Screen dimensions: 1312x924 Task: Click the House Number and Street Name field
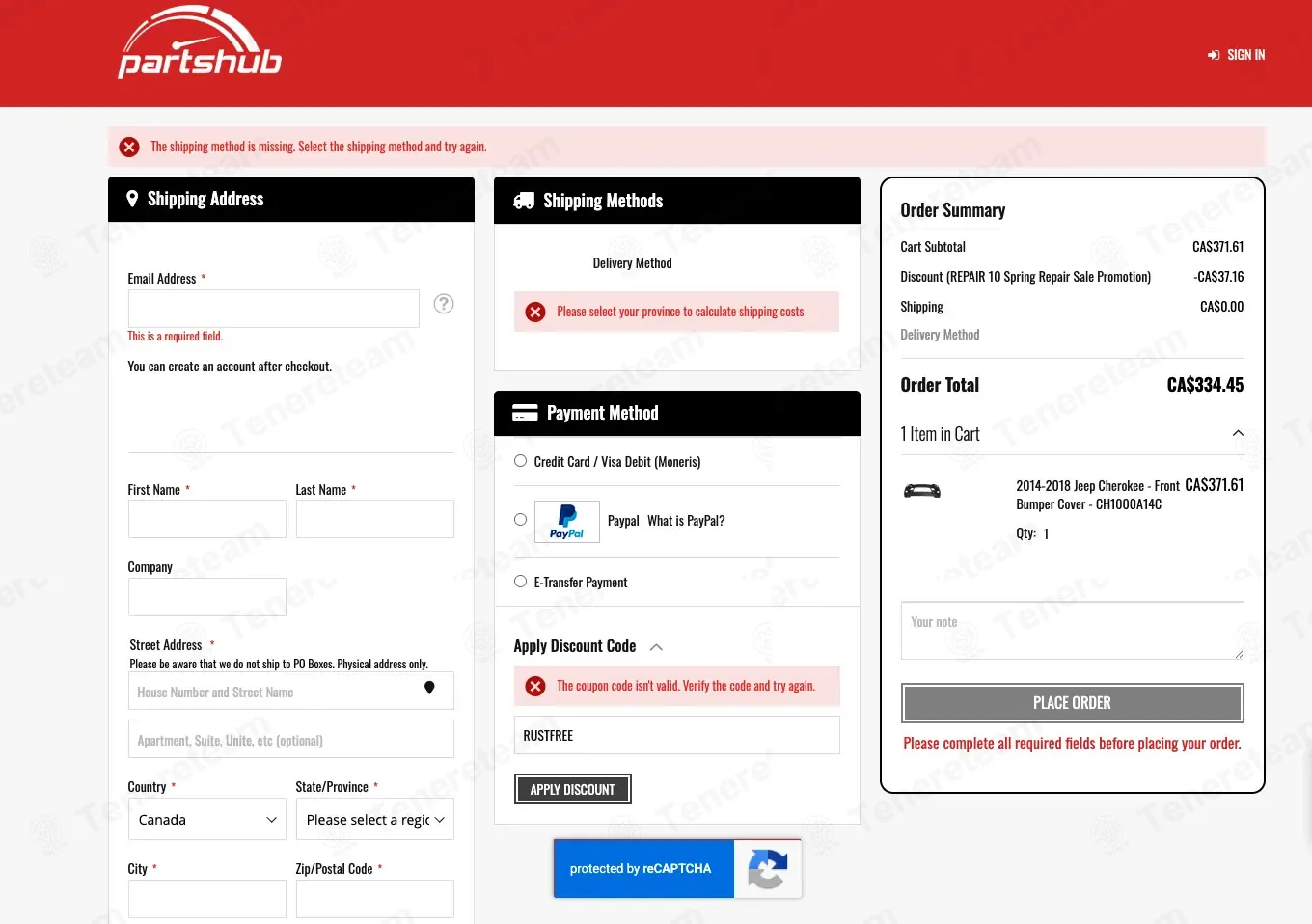291,691
